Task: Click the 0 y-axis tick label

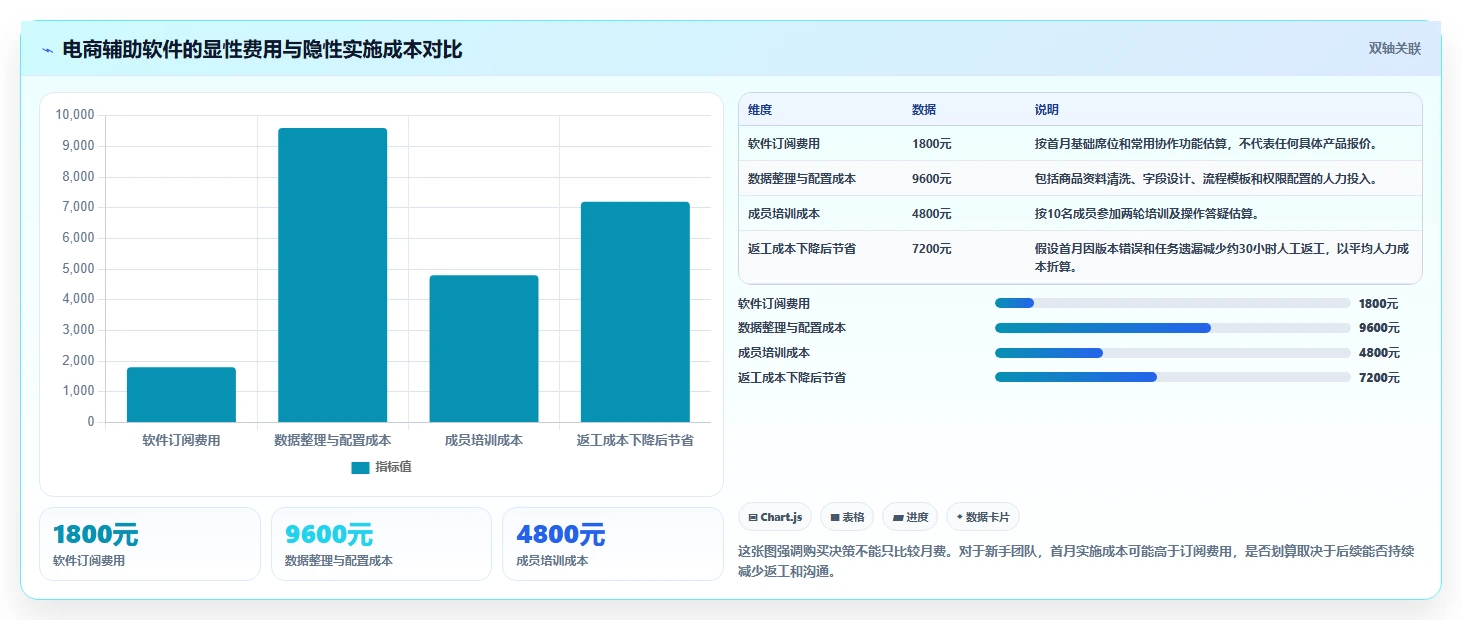Action: tap(91, 422)
